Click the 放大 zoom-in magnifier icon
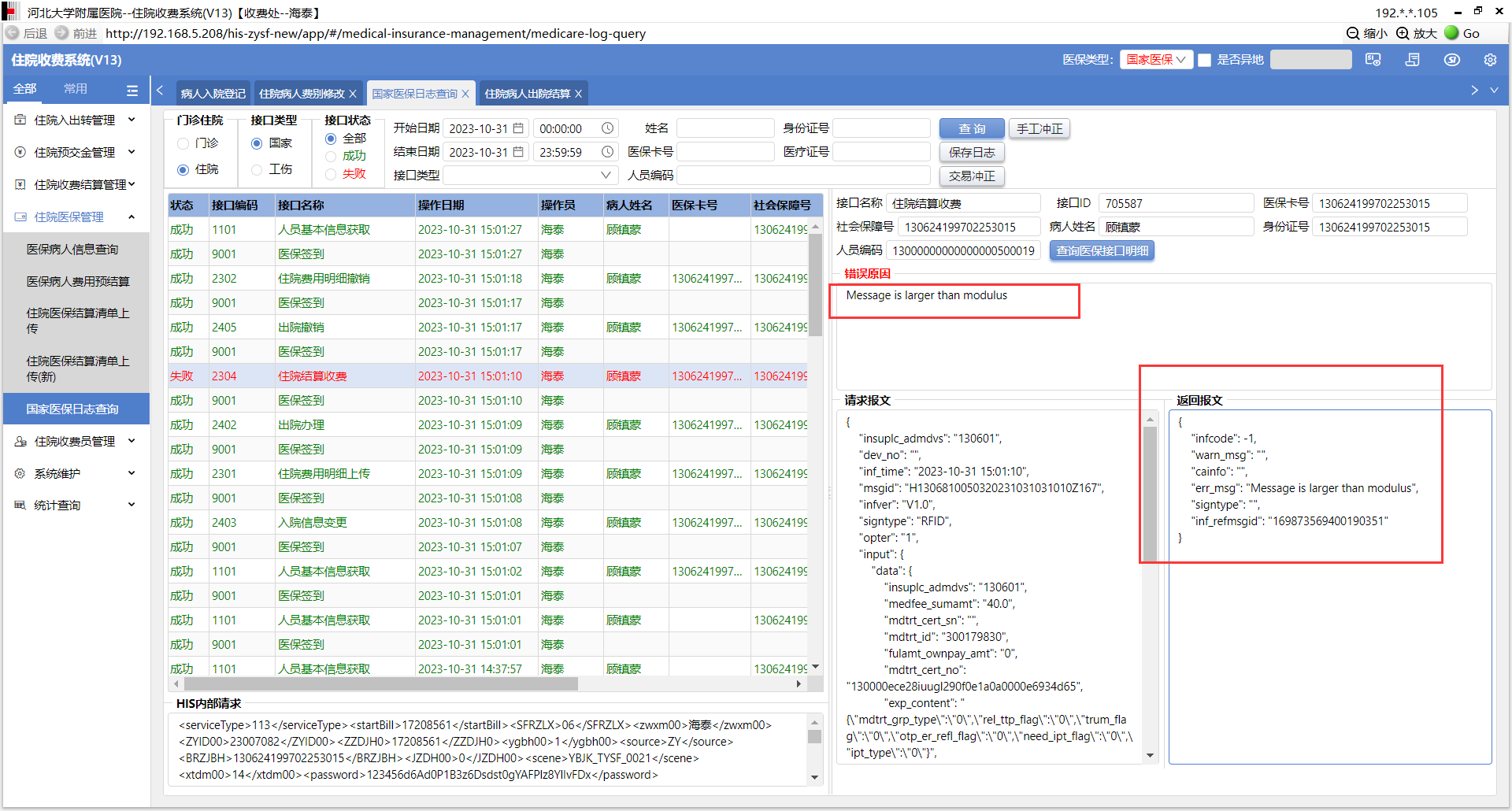The height and width of the screenshot is (811, 1512). click(1403, 33)
